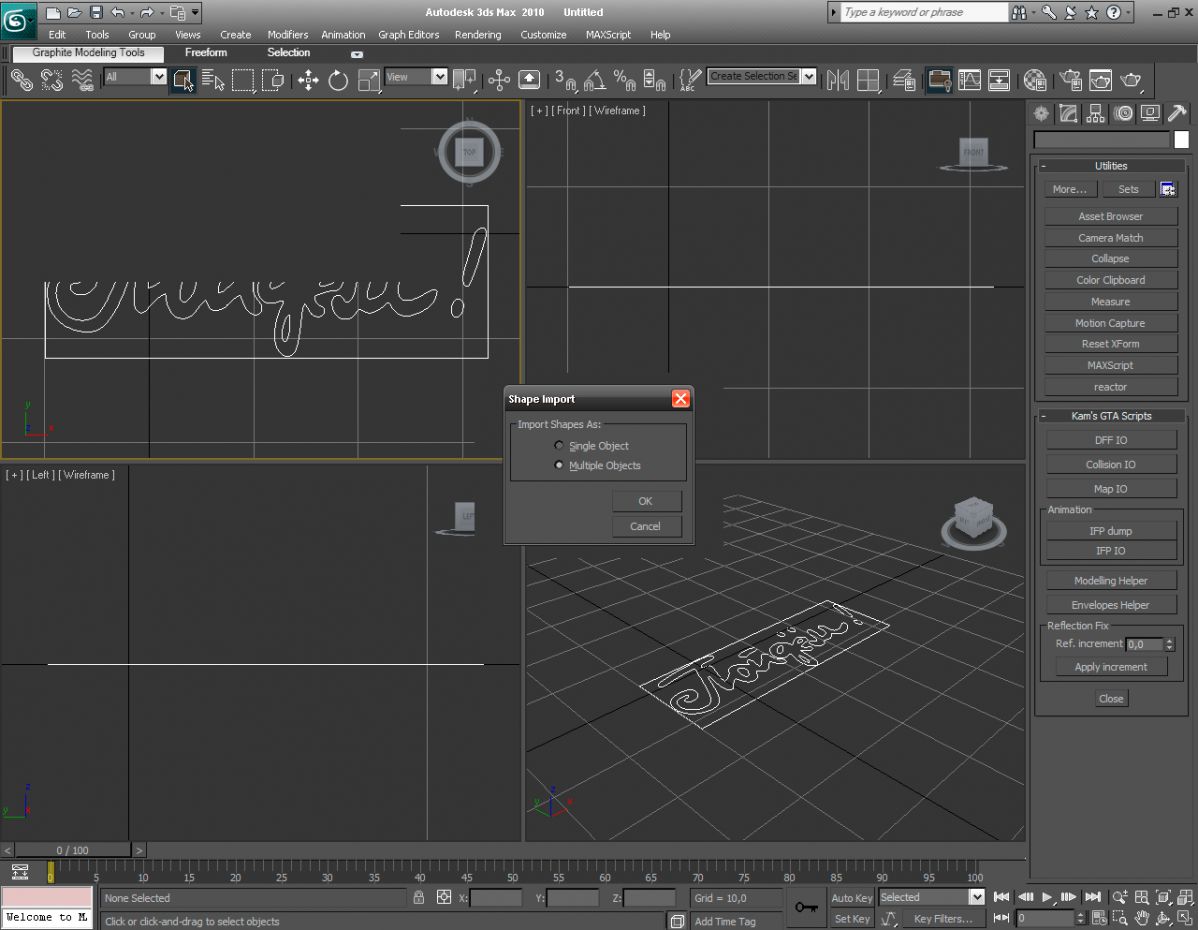Viewport: 1198px width, 930px height.
Task: Open Asset Browser utility
Action: (1111, 216)
